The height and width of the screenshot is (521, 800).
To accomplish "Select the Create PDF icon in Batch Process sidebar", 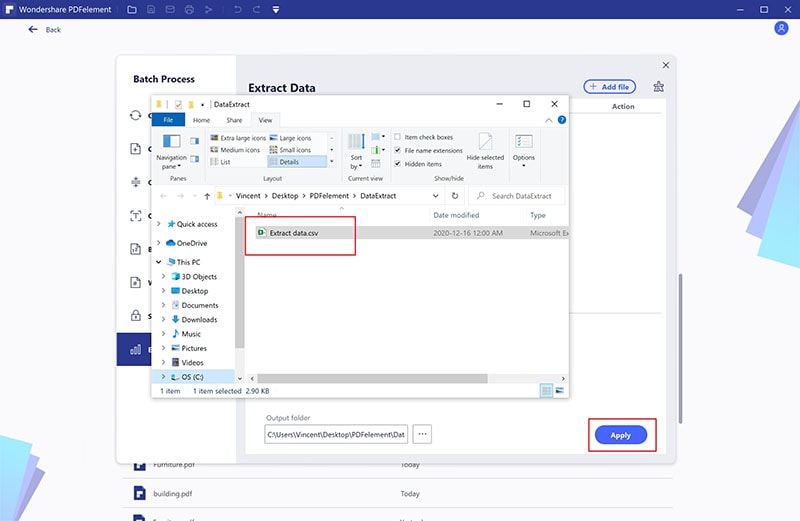I will pyautogui.click(x=135, y=148).
